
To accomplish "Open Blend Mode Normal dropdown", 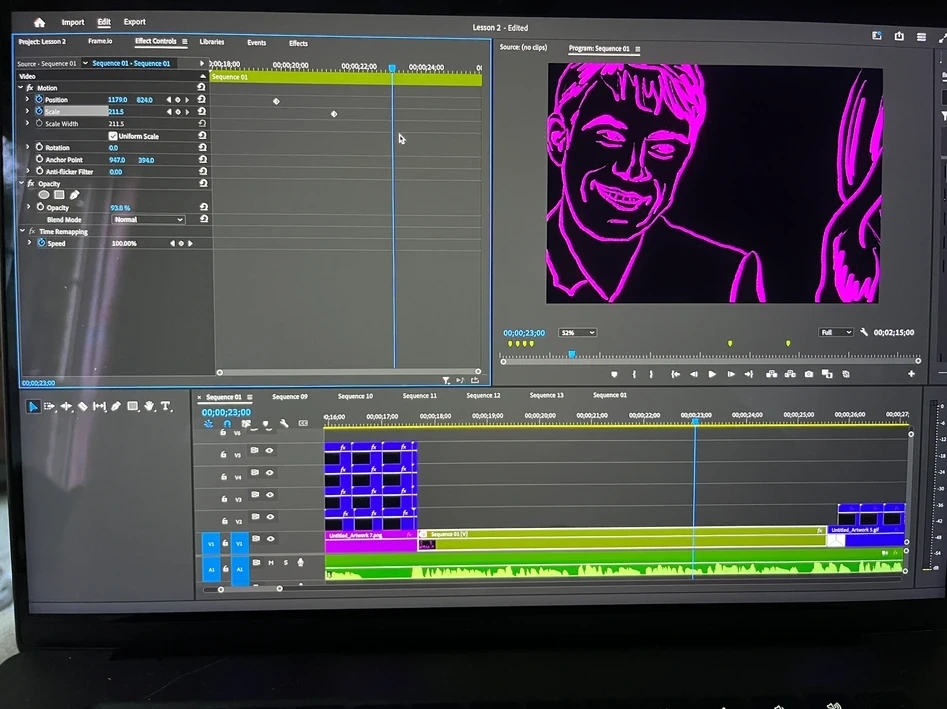I will click(x=148, y=219).
